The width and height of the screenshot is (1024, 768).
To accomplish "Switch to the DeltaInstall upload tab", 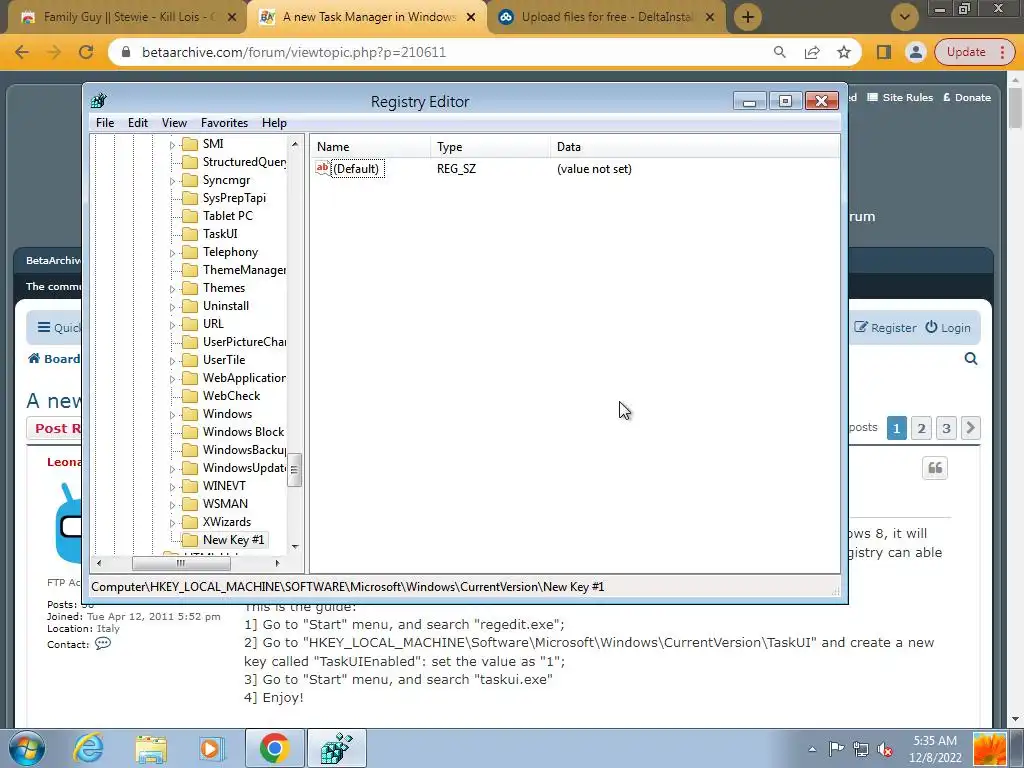I will 606,17.
